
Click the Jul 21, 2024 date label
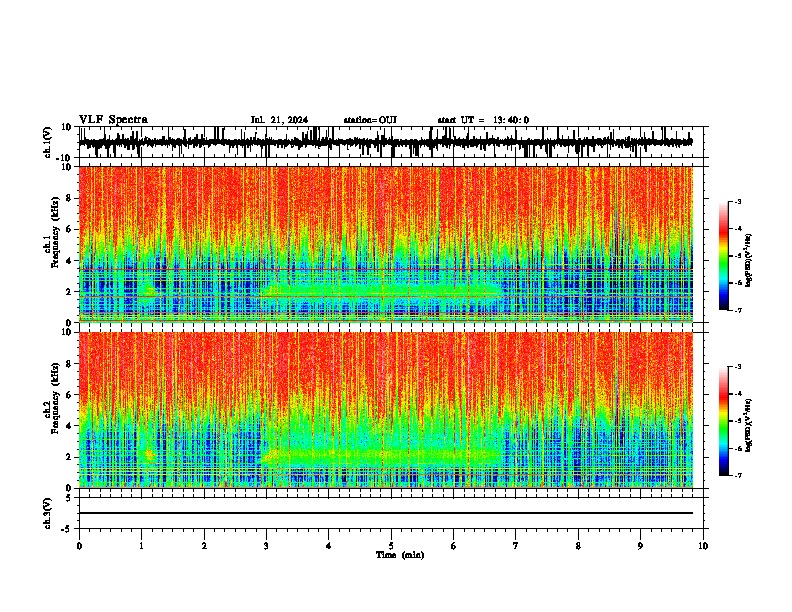[x=279, y=120]
